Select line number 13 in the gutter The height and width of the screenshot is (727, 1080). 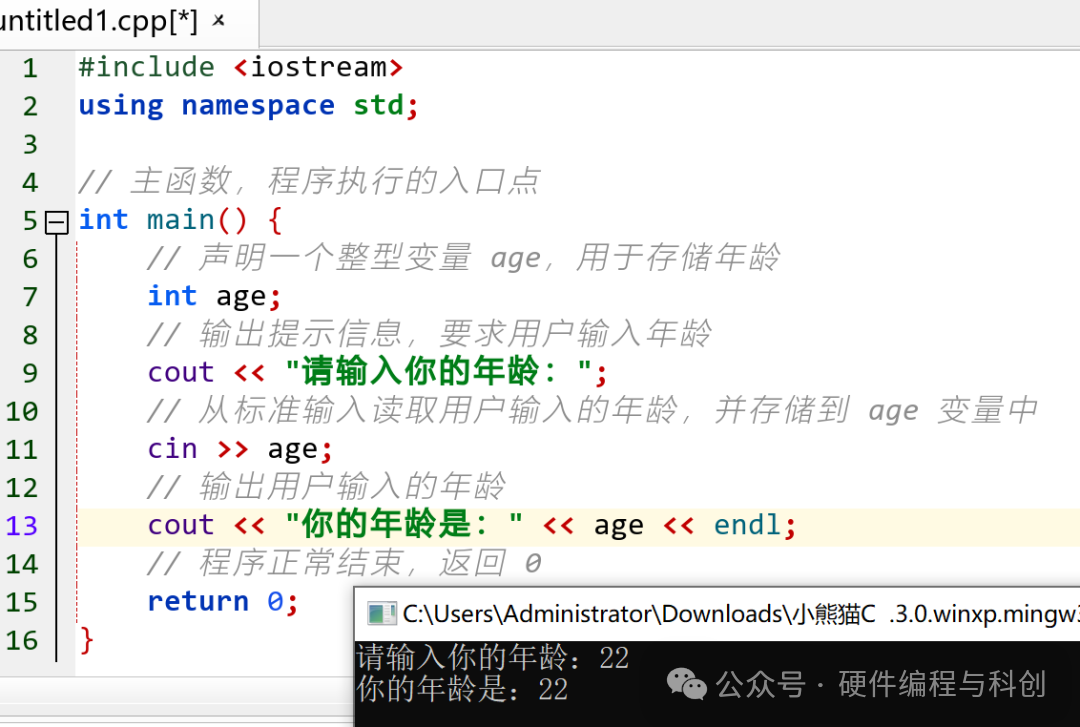pos(21,526)
